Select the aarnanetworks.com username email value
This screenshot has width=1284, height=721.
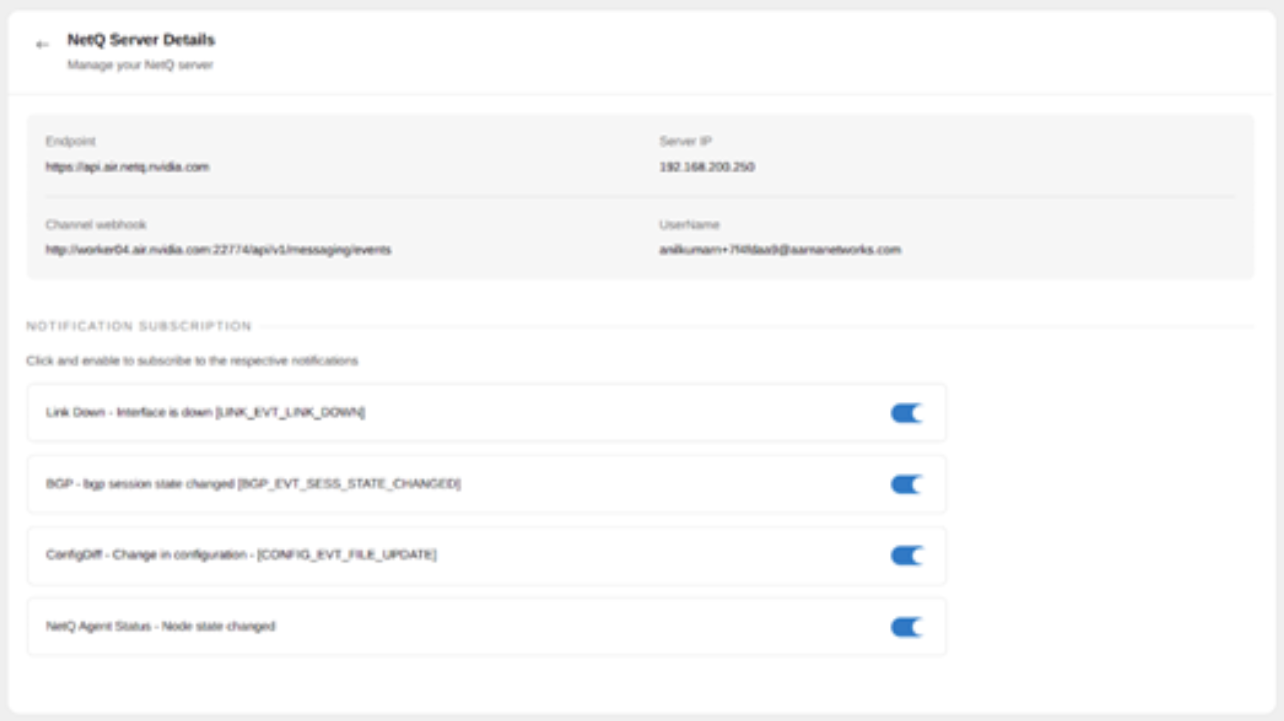coord(780,250)
